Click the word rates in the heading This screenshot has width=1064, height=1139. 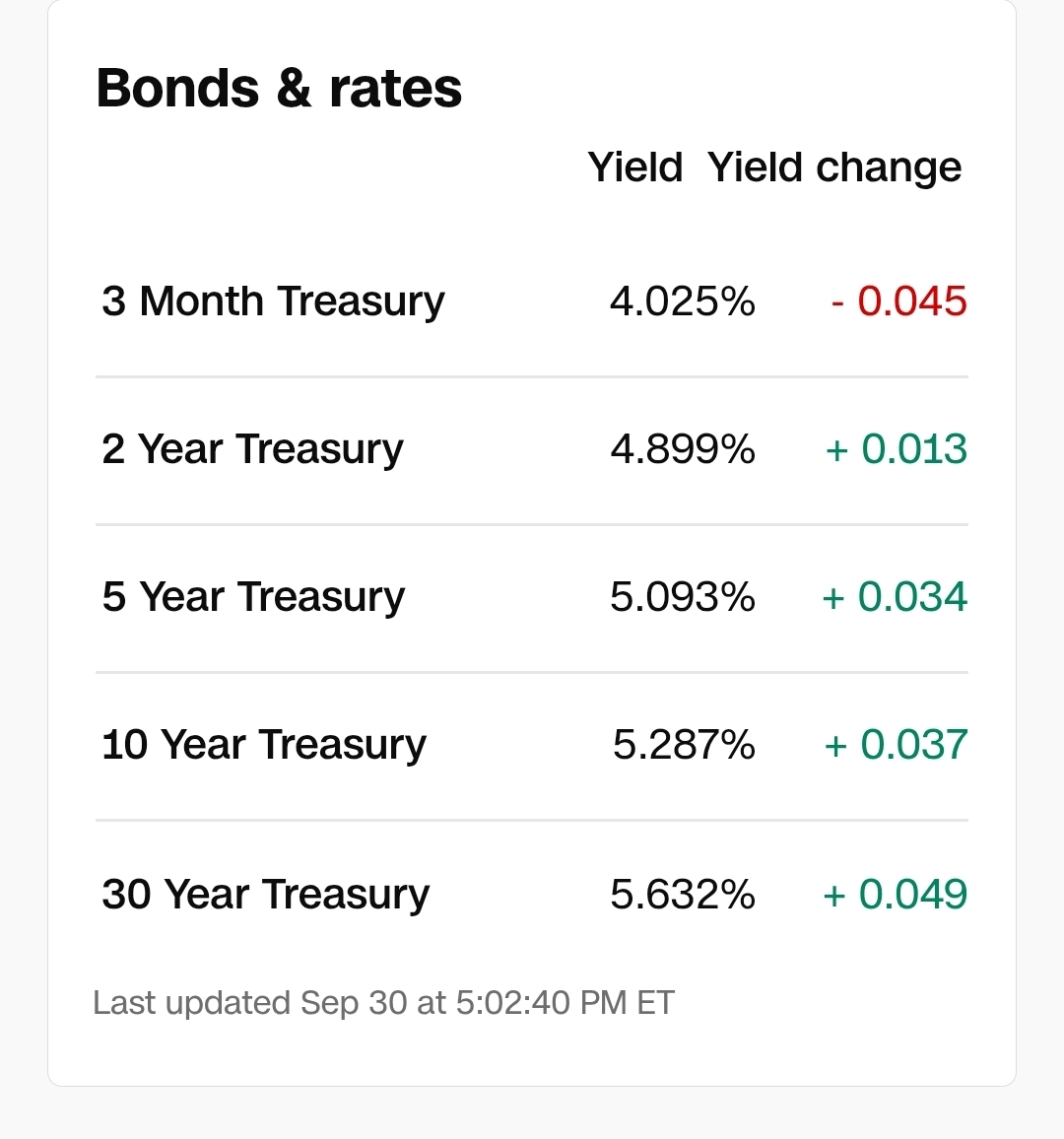(395, 90)
